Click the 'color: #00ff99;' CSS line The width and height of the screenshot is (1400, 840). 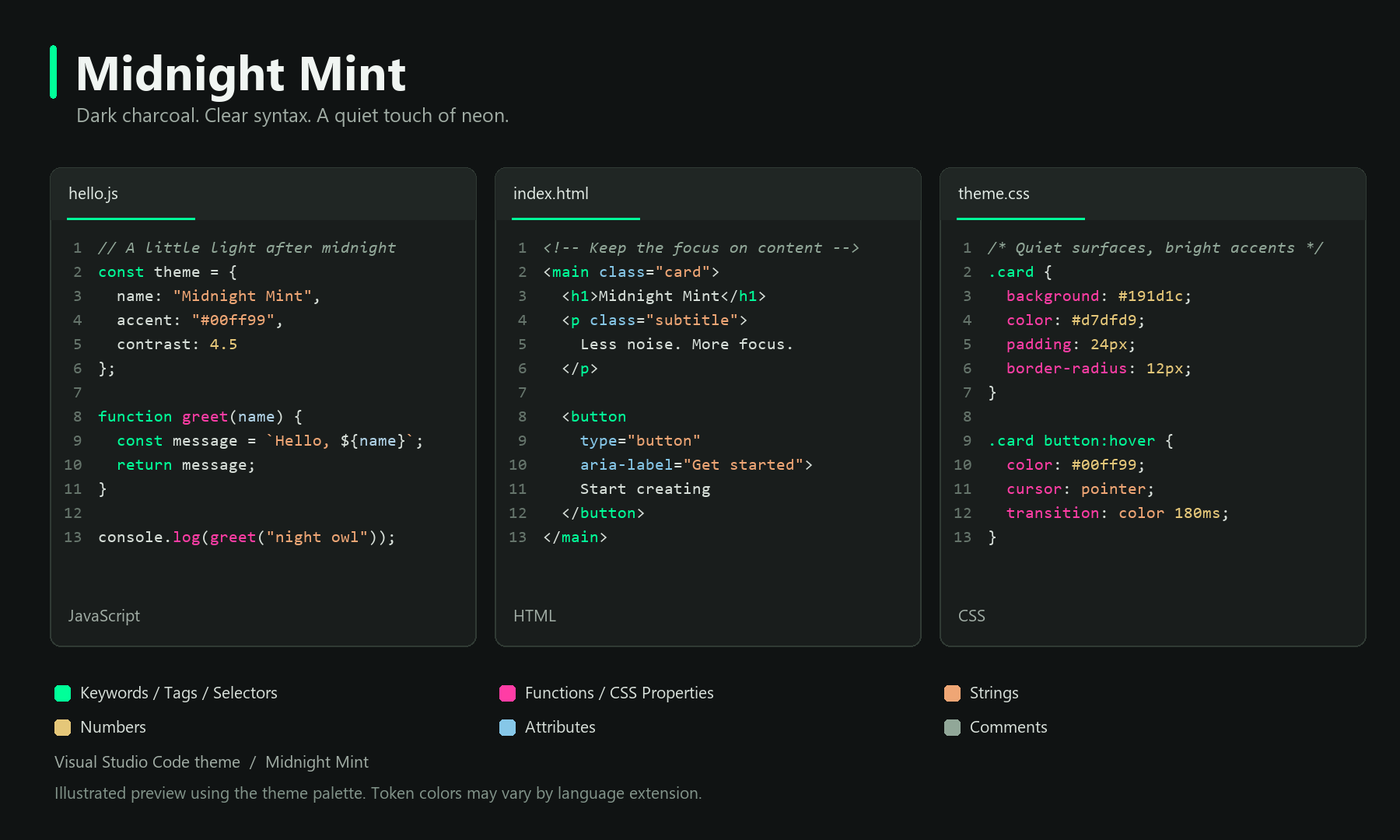pyautogui.click(x=1075, y=465)
